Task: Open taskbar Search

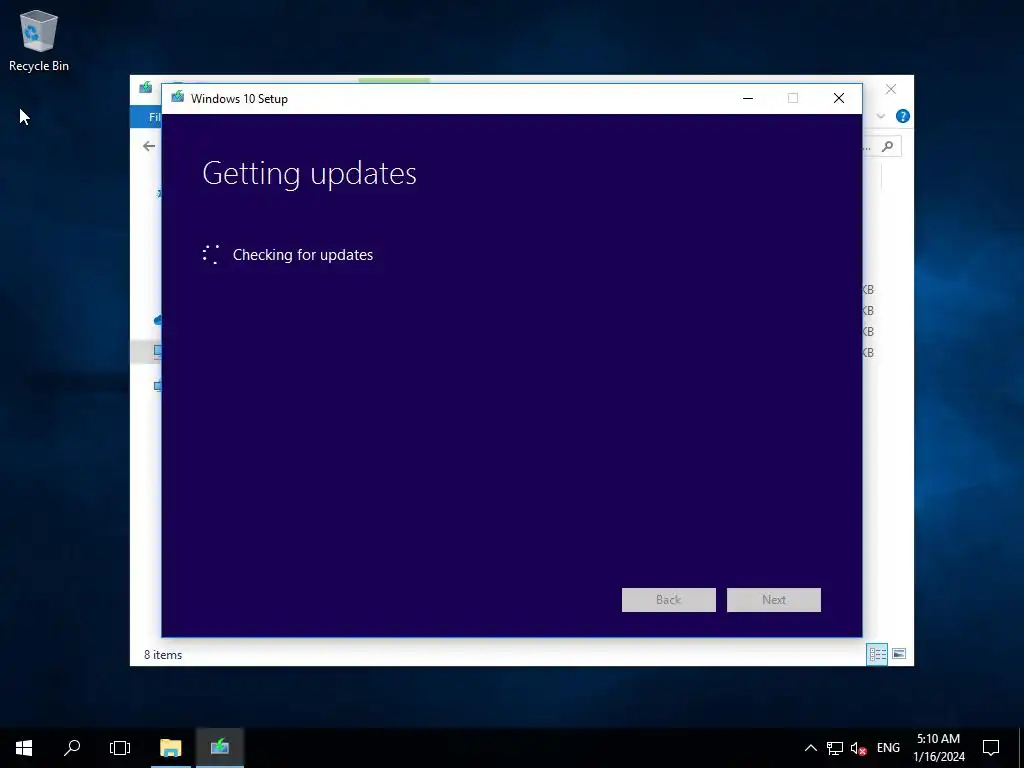Action: 72,748
